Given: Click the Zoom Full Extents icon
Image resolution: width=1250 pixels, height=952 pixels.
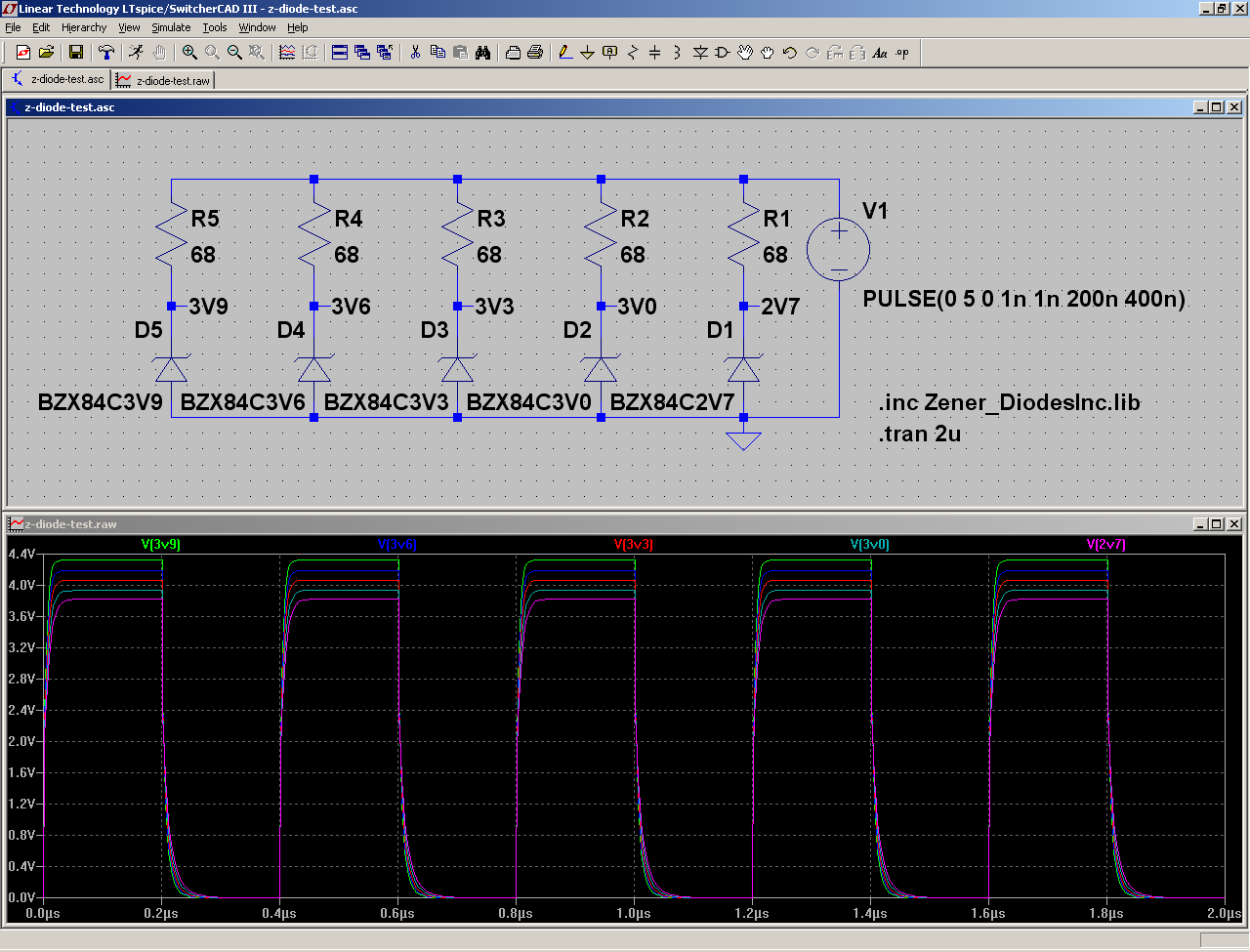Looking at the screenshot, I should coord(257,53).
